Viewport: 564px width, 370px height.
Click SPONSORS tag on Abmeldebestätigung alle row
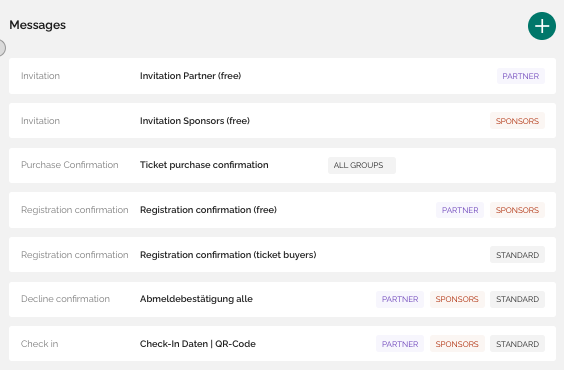[x=457, y=299]
